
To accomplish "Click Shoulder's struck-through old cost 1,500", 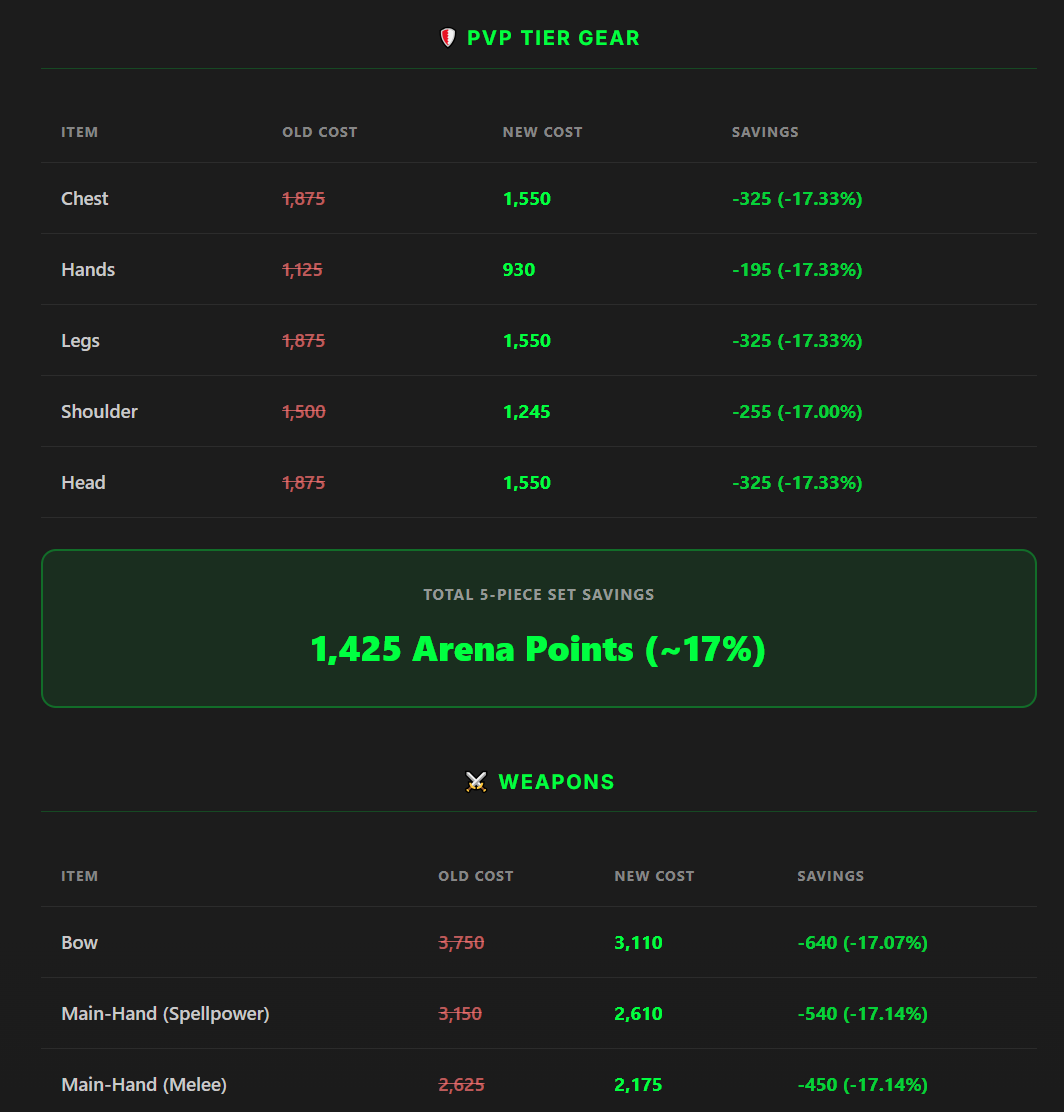I will (x=304, y=412).
